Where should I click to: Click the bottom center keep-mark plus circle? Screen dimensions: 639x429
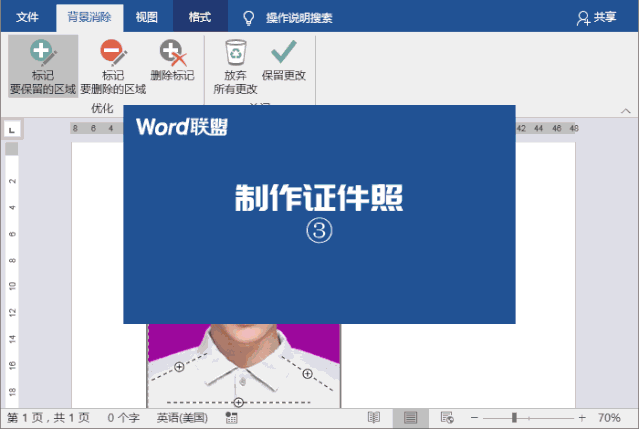tap(239, 403)
